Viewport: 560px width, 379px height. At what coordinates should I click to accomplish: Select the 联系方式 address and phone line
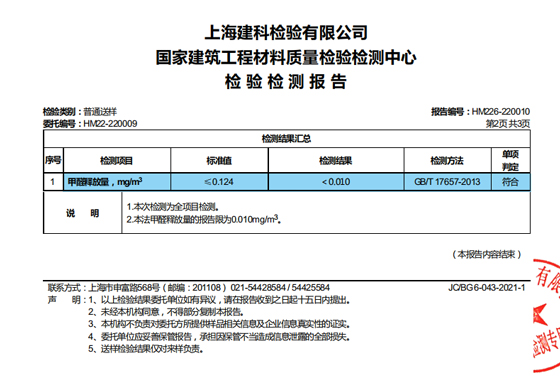(x=189, y=288)
